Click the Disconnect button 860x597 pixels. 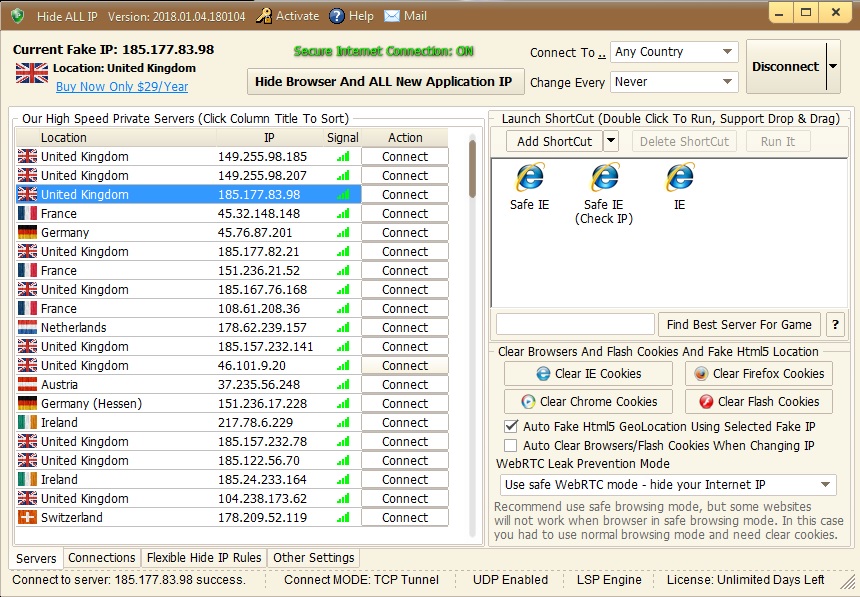(x=786, y=66)
